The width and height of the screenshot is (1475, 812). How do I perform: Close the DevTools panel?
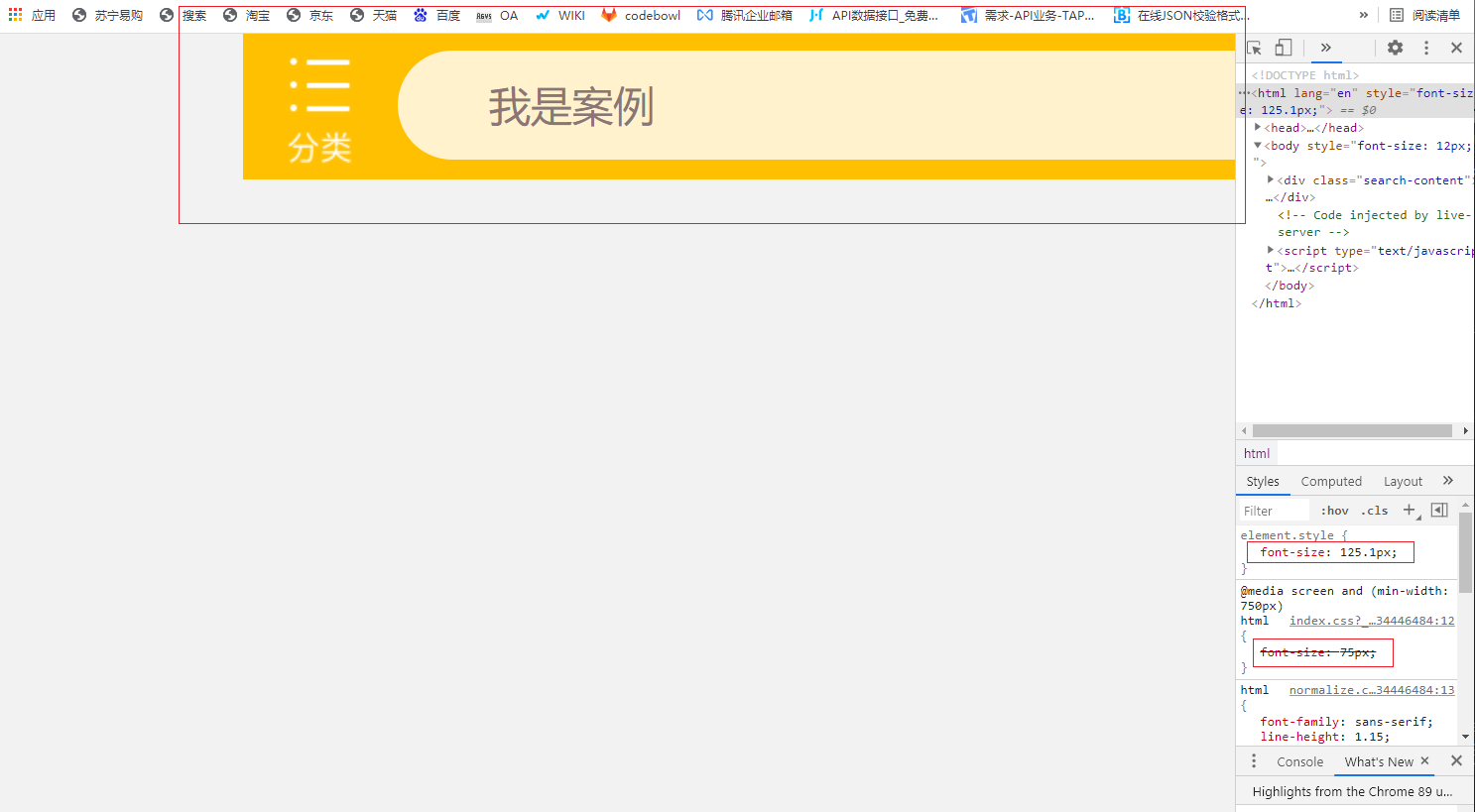[1456, 48]
